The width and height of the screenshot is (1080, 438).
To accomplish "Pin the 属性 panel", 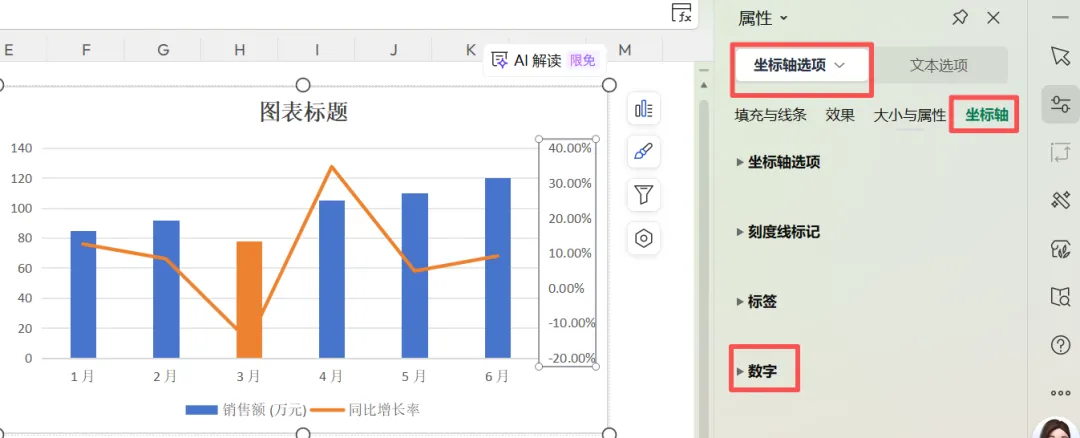I will [959, 19].
